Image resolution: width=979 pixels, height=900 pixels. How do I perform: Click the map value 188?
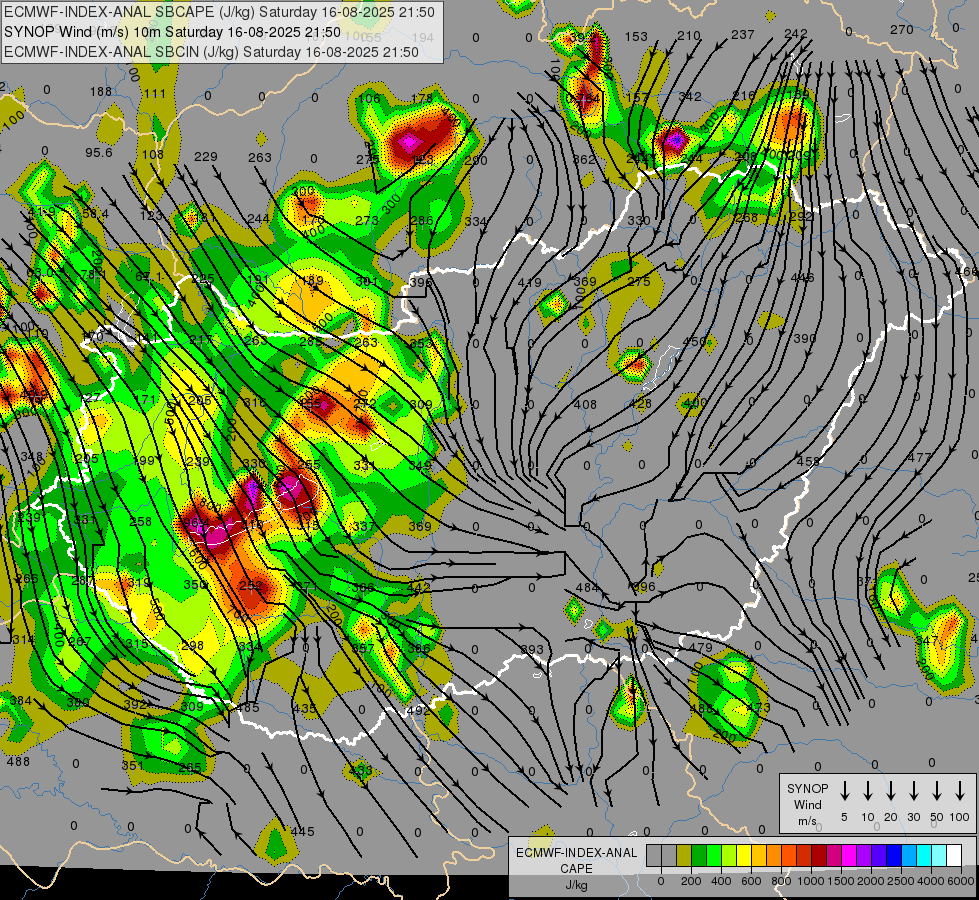click(x=101, y=91)
